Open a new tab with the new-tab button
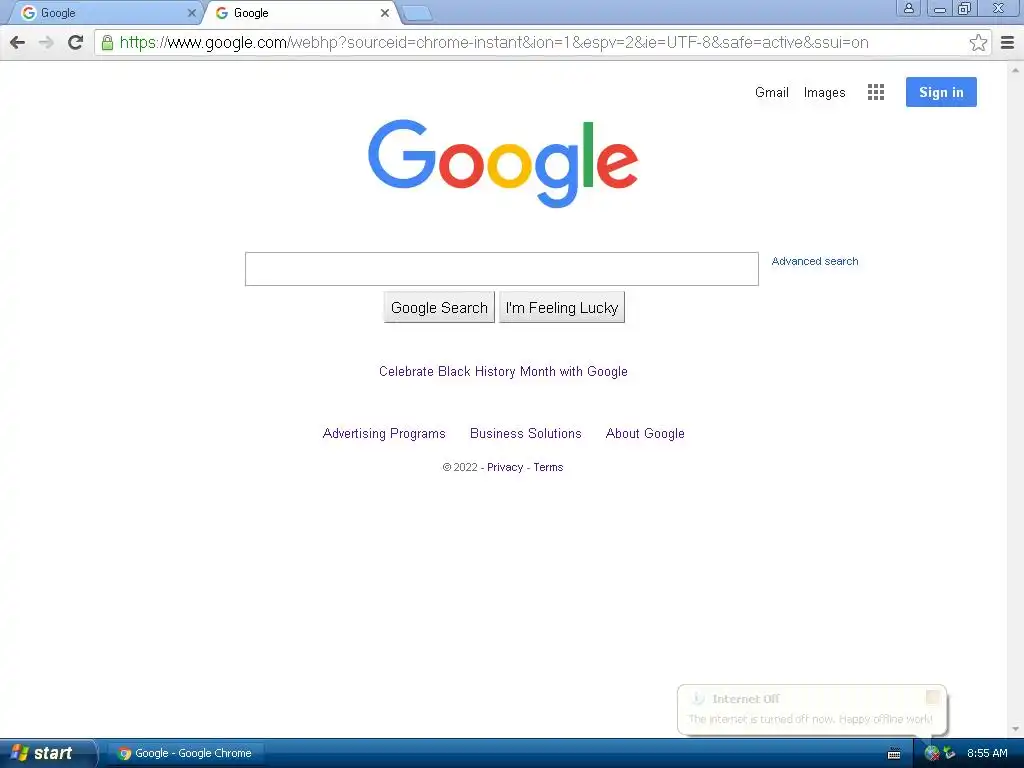This screenshot has height=768, width=1024. tap(417, 13)
